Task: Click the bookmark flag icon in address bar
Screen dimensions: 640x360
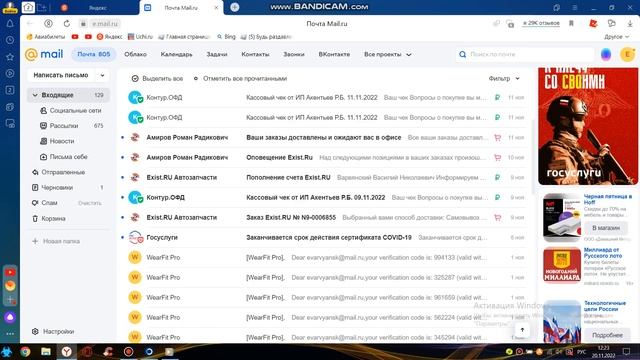Action: tap(571, 24)
